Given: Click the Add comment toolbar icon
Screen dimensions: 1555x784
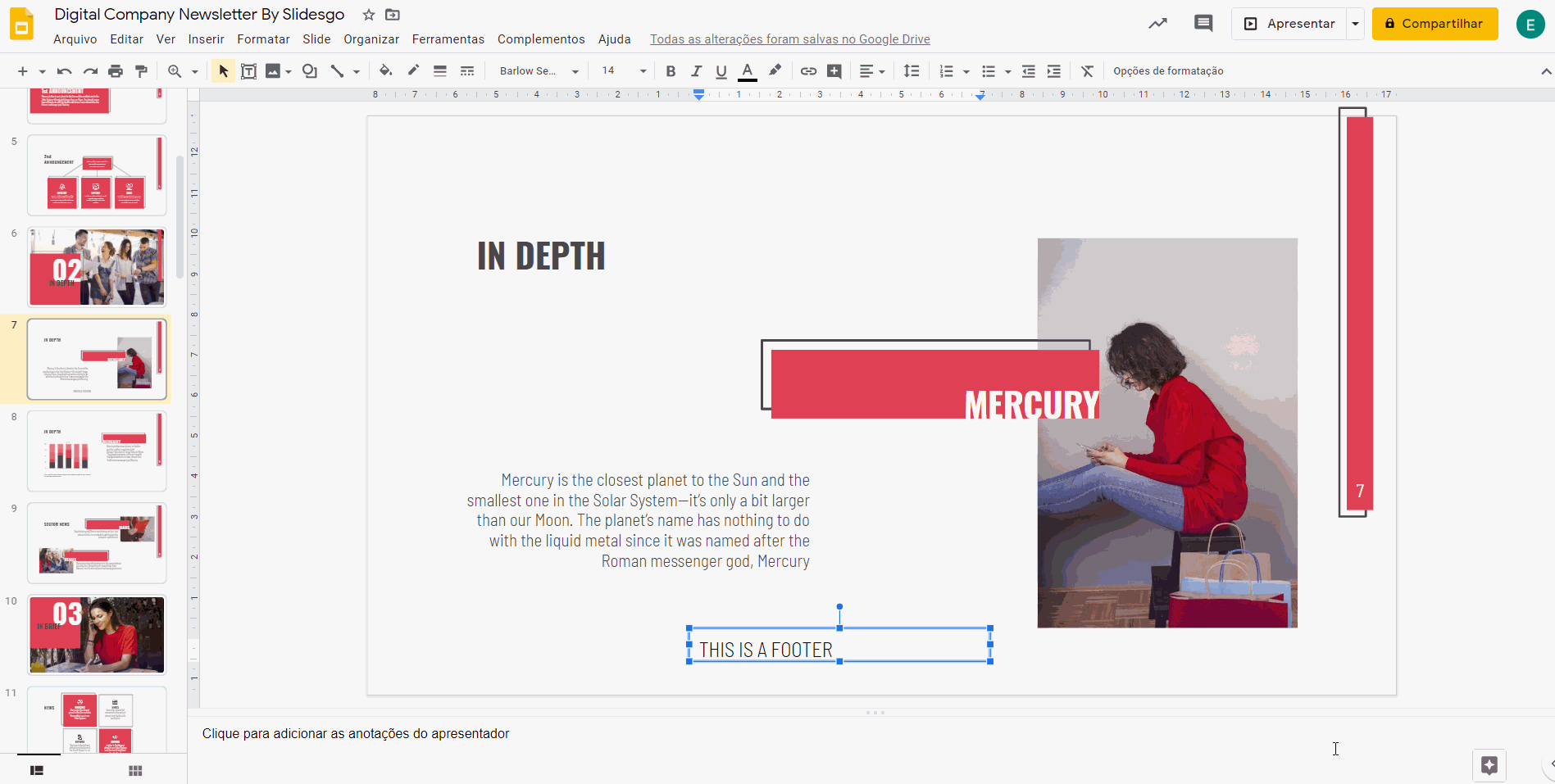Looking at the screenshot, I should (x=834, y=71).
